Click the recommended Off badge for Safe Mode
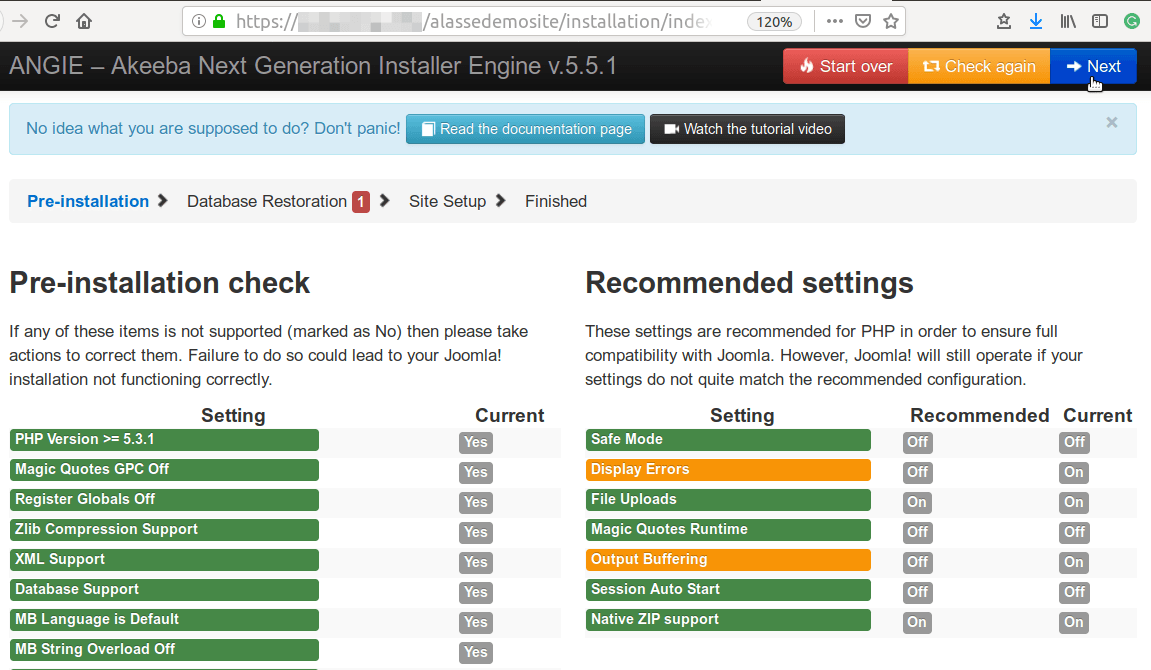Viewport: 1151px width, 670px height. (x=918, y=443)
